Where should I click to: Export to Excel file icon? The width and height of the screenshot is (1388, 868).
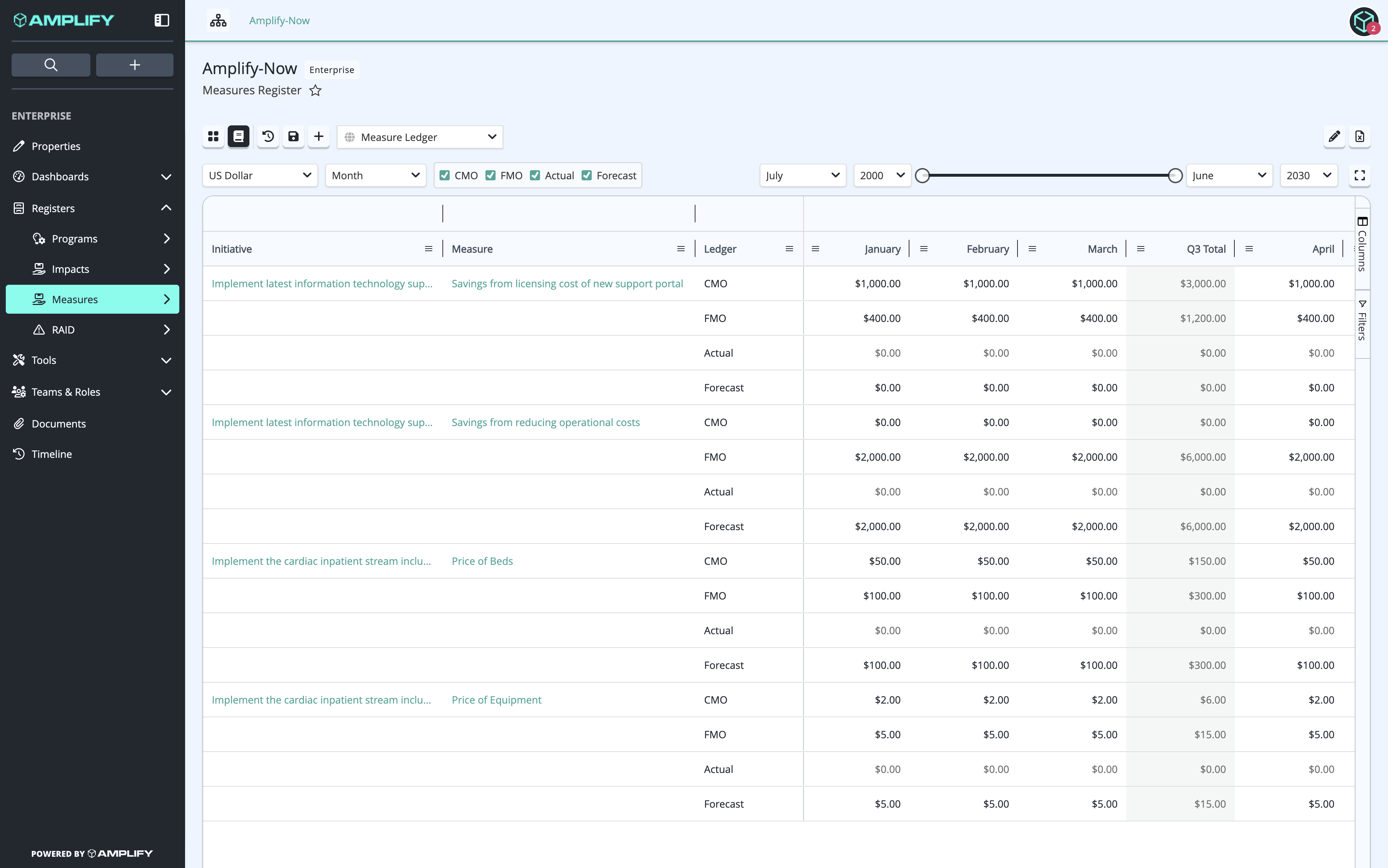point(1359,137)
